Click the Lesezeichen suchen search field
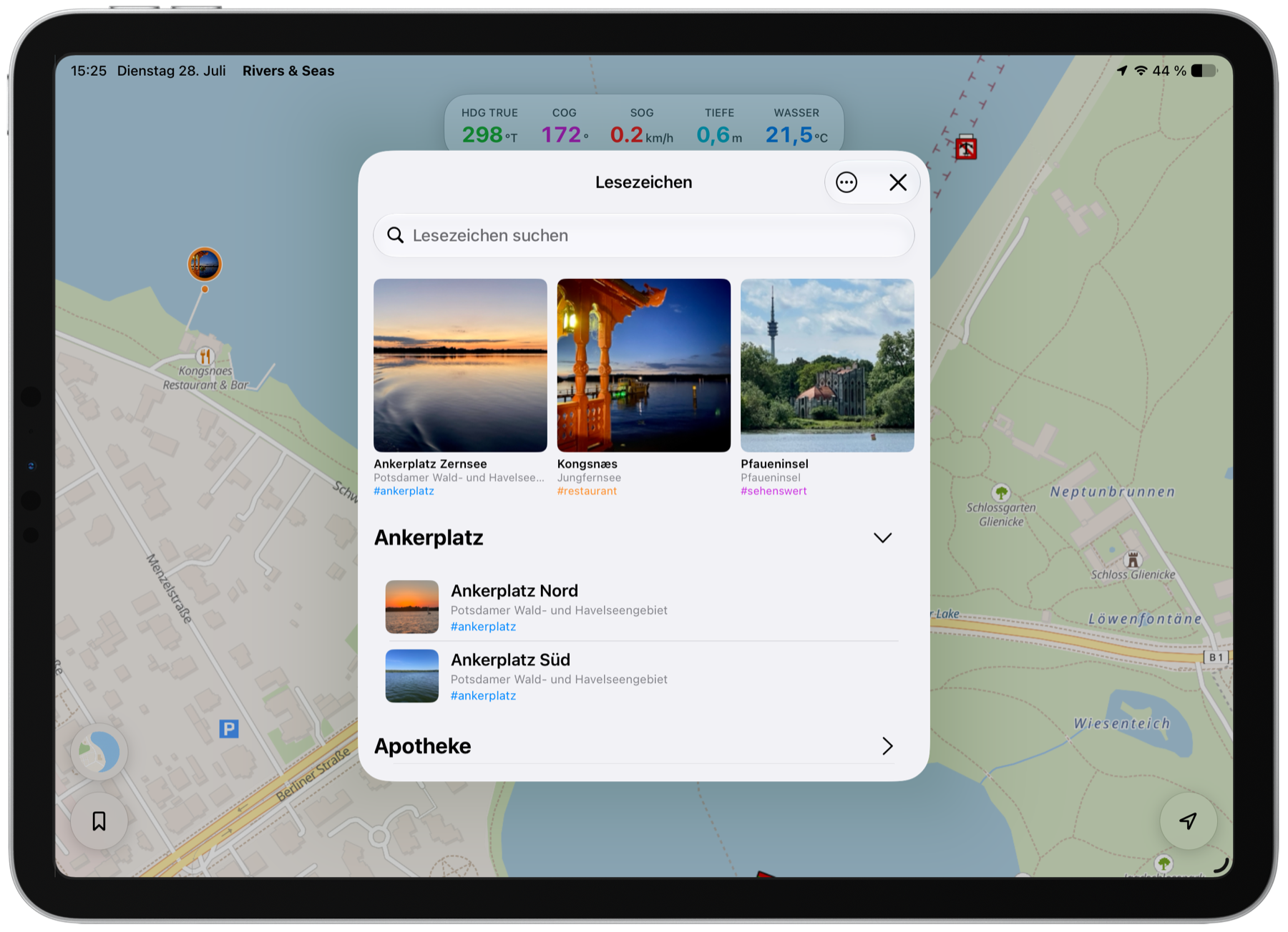 [643, 235]
